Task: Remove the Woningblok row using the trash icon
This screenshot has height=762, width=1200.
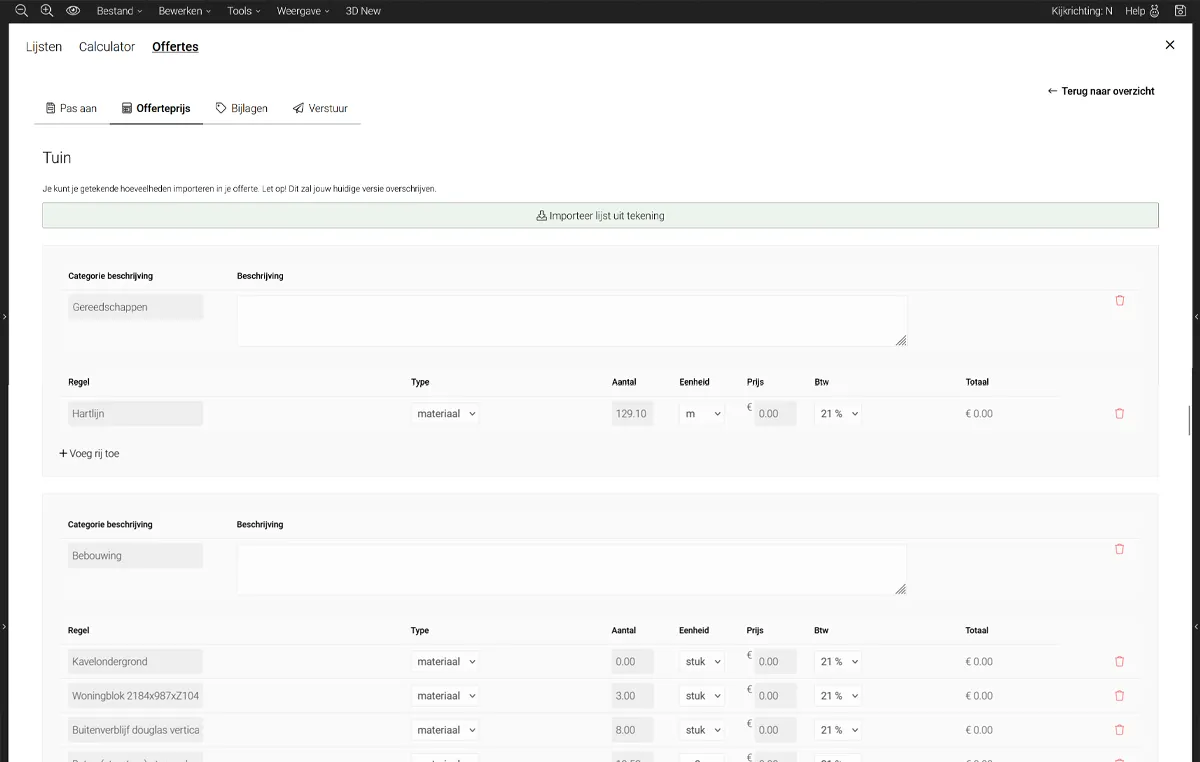Action: tap(1120, 695)
